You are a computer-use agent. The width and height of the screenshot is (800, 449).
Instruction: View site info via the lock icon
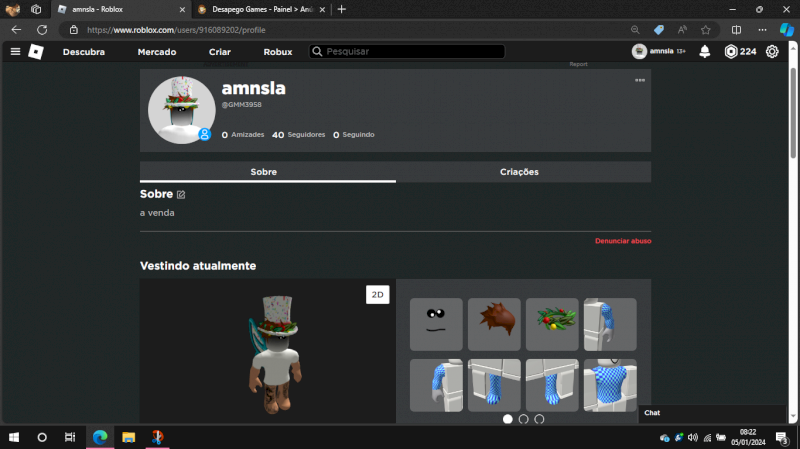point(74,30)
